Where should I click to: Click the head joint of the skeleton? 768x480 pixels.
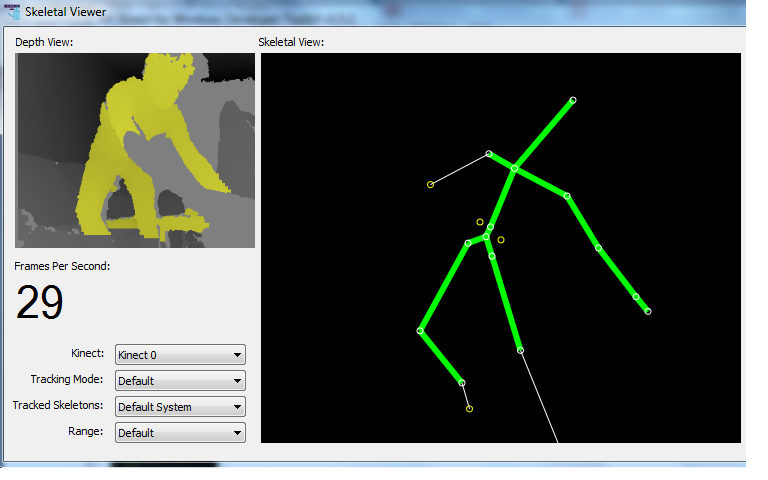tap(573, 100)
